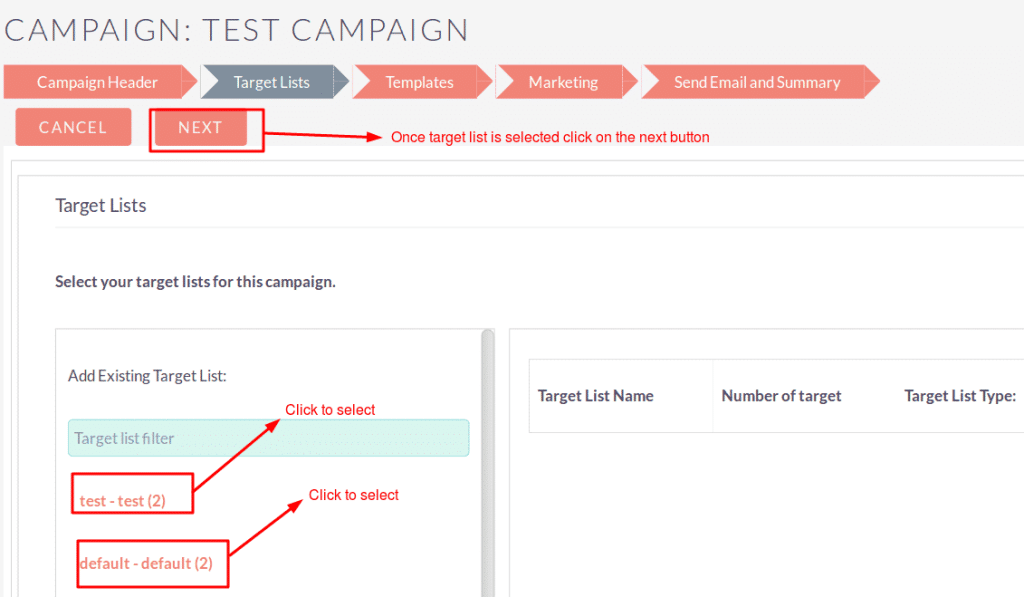1024x597 pixels.
Task: Click the Select your target lists instruction
Action: (x=195, y=282)
